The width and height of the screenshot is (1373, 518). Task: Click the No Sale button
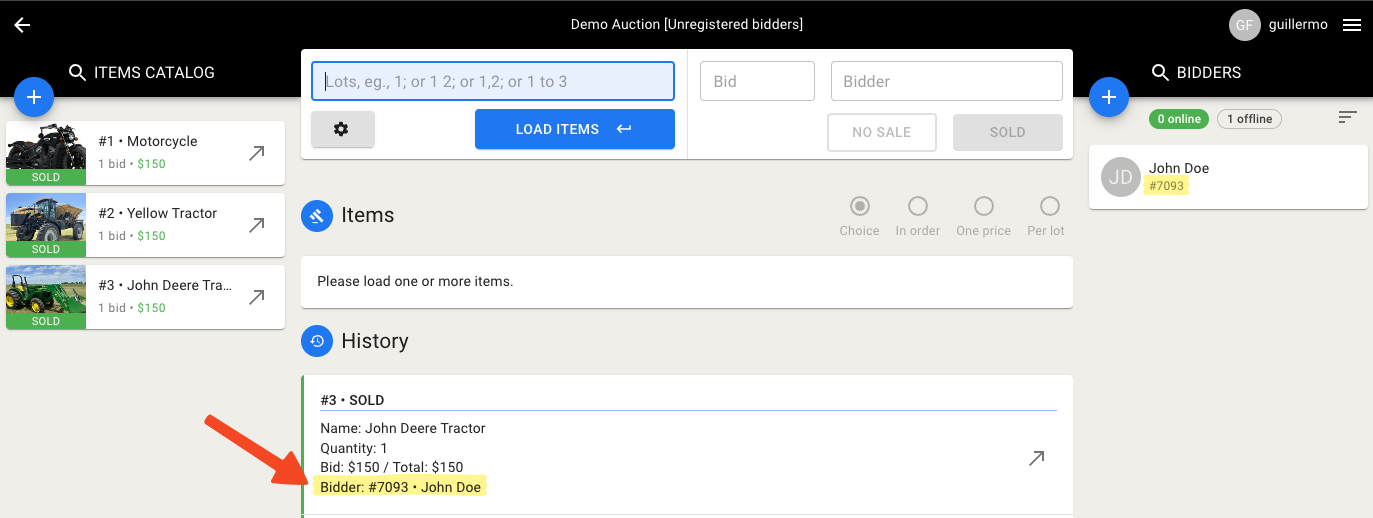(x=881, y=132)
